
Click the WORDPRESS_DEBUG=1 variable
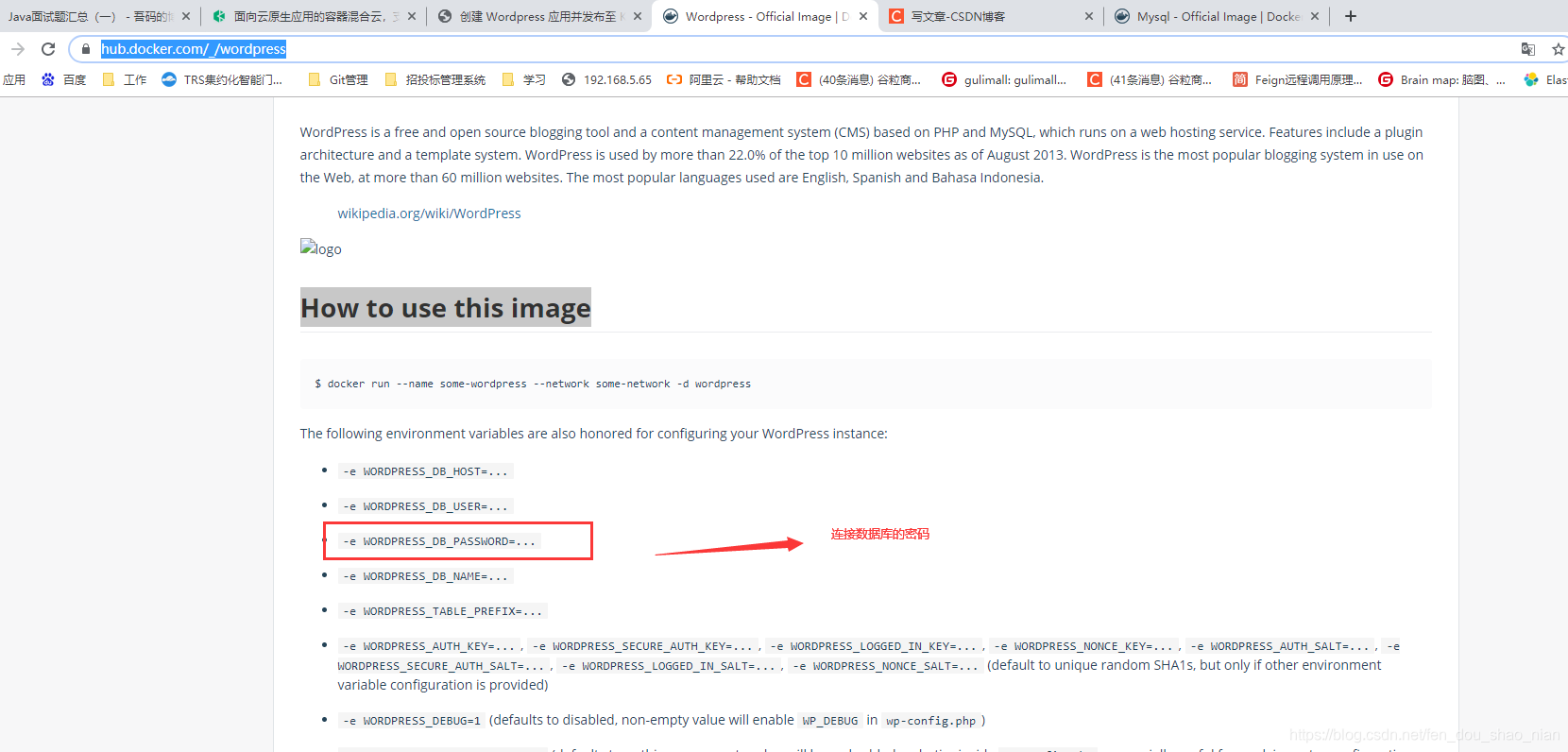(412, 721)
